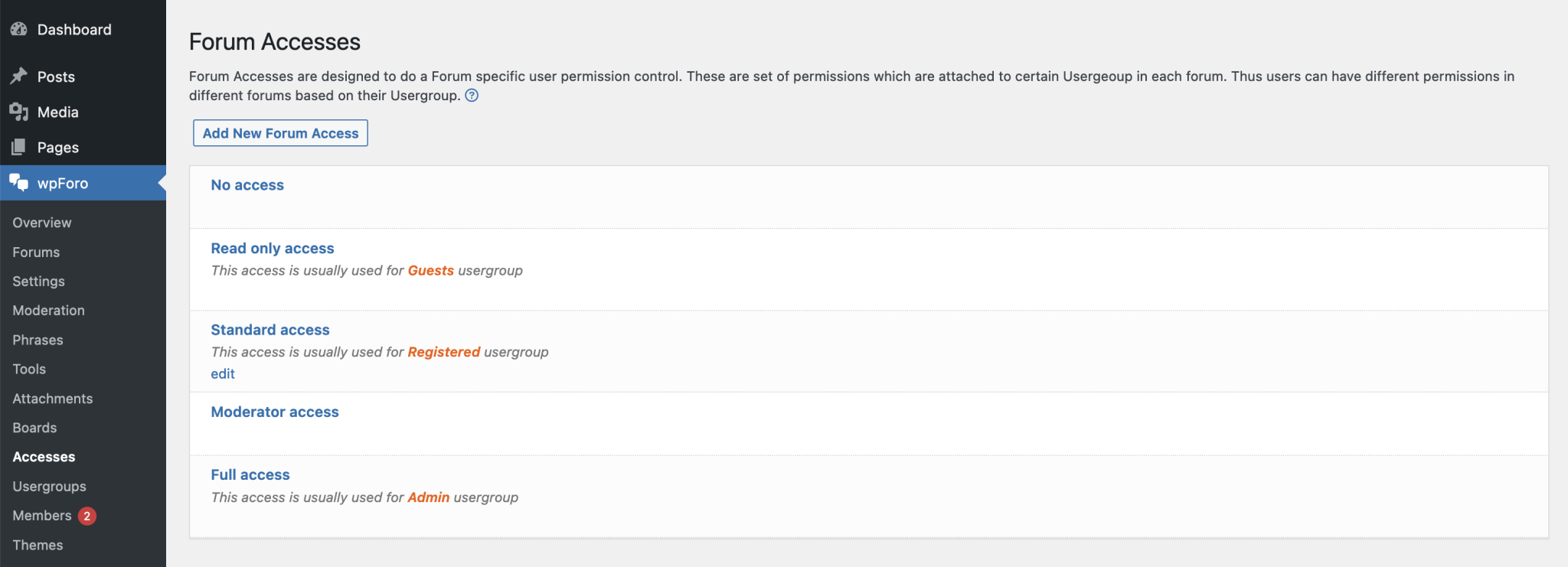This screenshot has width=1568, height=567.
Task: Open the Settings entry under wpForo
Action: [x=38, y=281]
